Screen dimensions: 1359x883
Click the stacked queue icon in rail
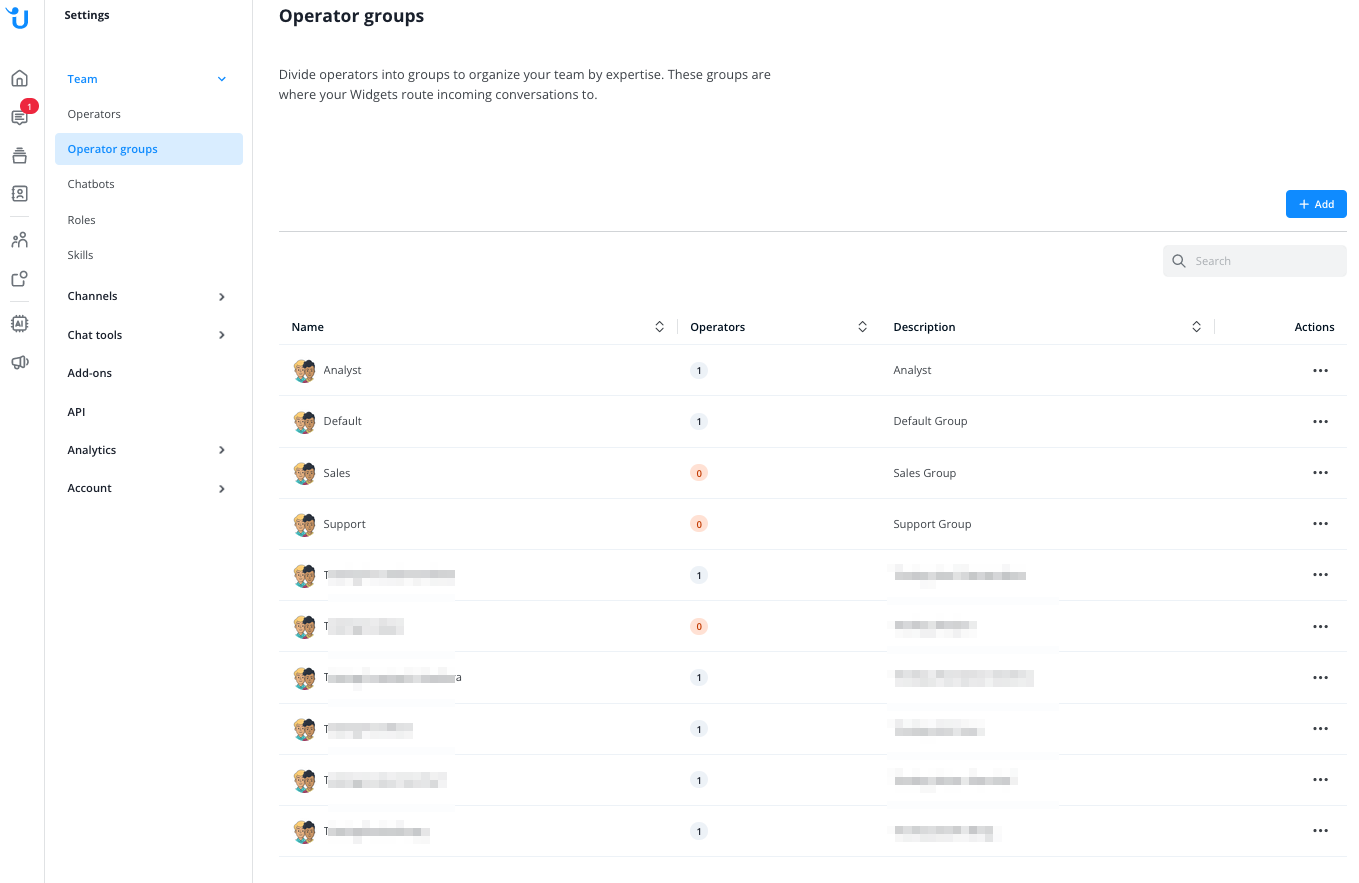click(x=20, y=156)
